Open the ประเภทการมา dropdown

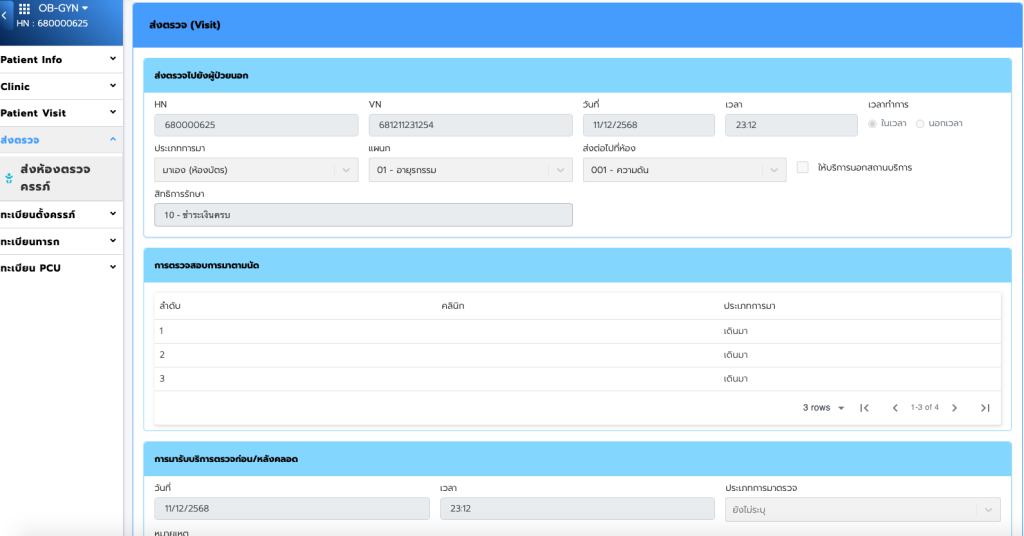pos(255,170)
